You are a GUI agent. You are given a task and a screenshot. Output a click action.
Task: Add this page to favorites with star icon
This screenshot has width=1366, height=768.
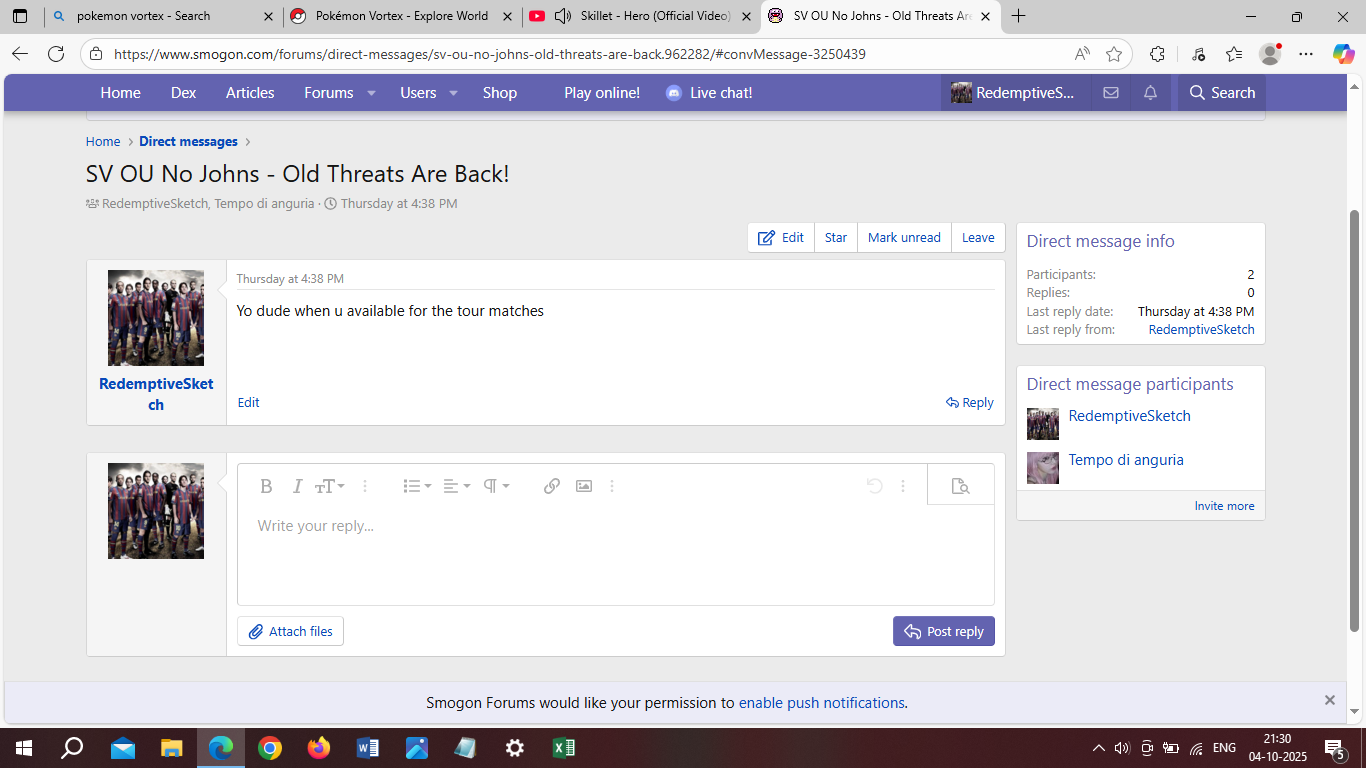(1114, 54)
